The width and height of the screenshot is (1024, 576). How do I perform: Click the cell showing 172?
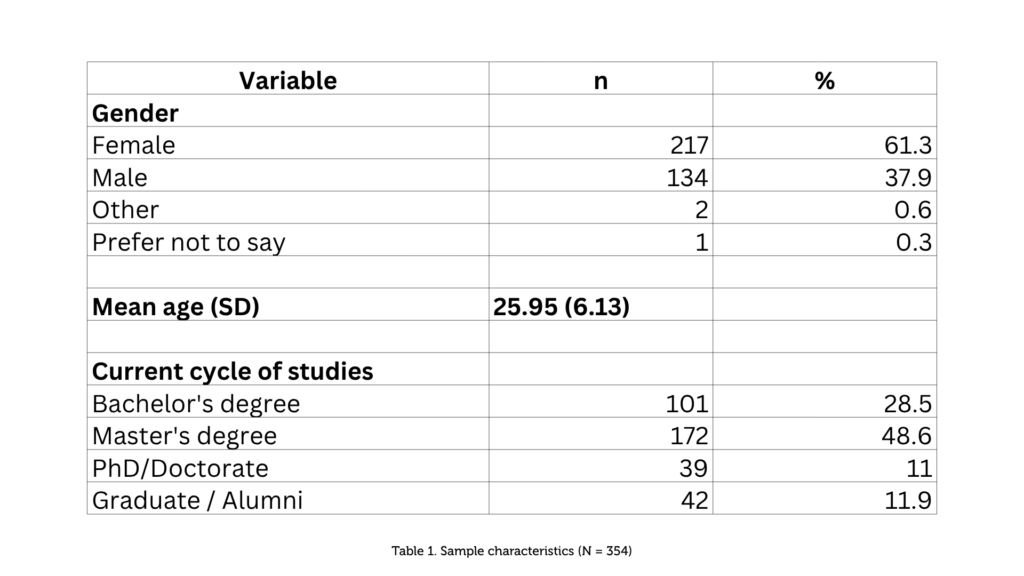tap(601, 434)
